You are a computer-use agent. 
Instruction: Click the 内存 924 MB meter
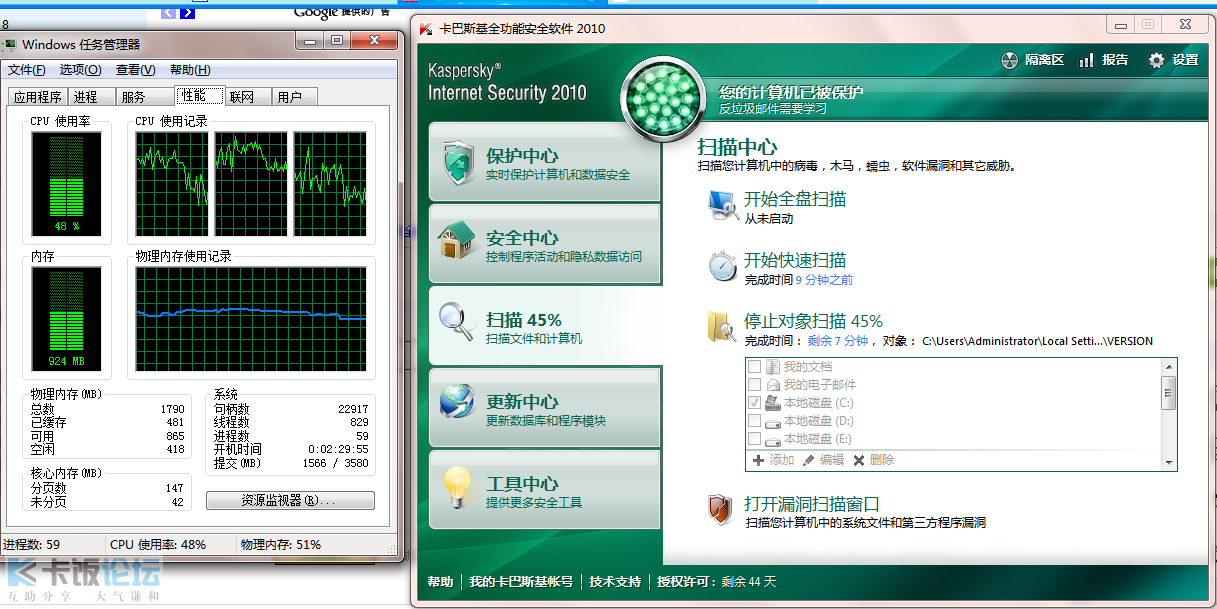(x=66, y=318)
